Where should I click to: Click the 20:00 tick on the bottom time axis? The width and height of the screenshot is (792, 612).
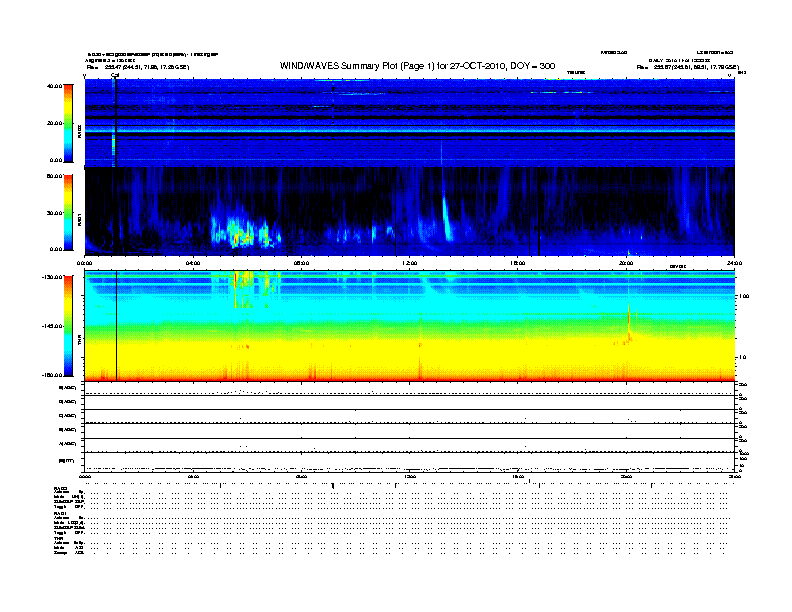point(626,477)
